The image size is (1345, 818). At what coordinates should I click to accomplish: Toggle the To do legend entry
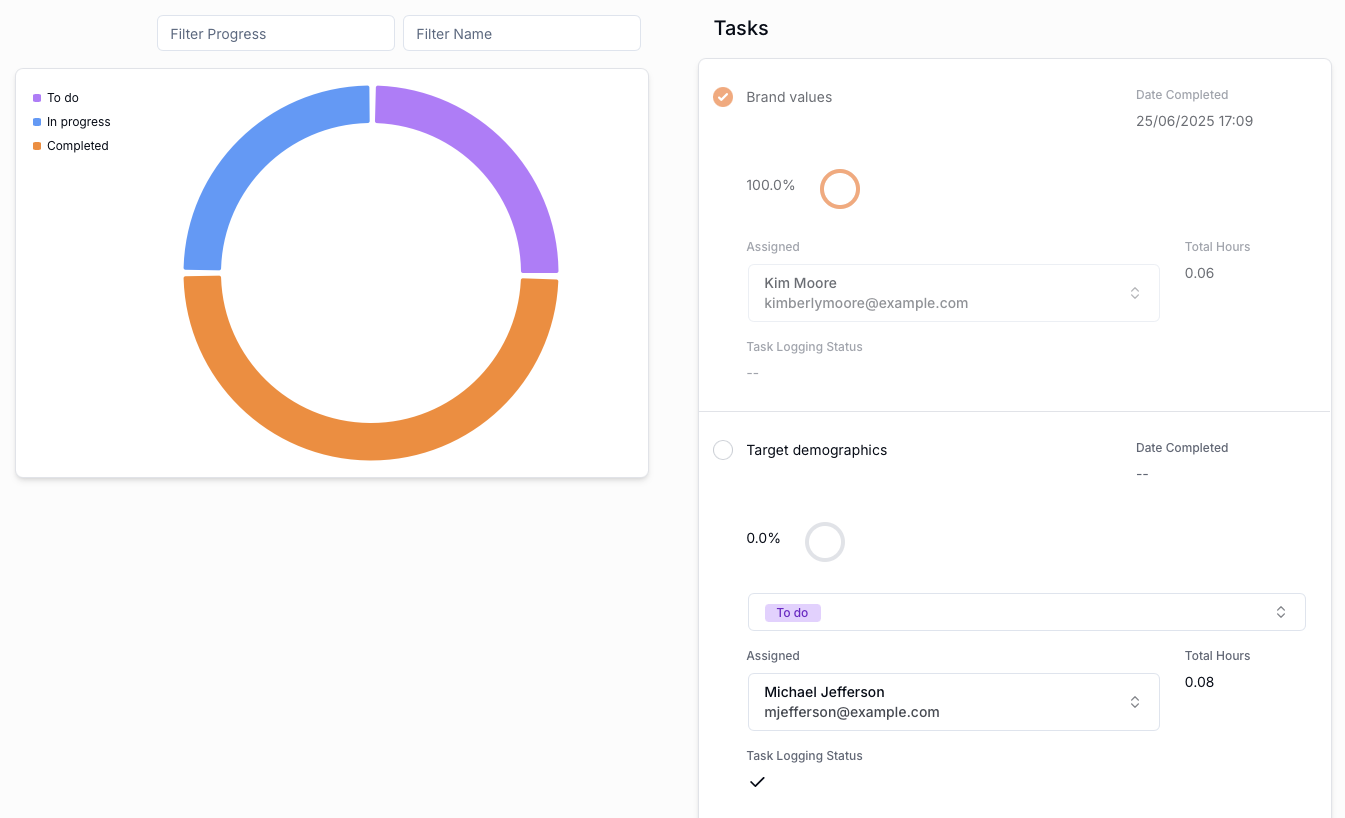tap(62, 98)
